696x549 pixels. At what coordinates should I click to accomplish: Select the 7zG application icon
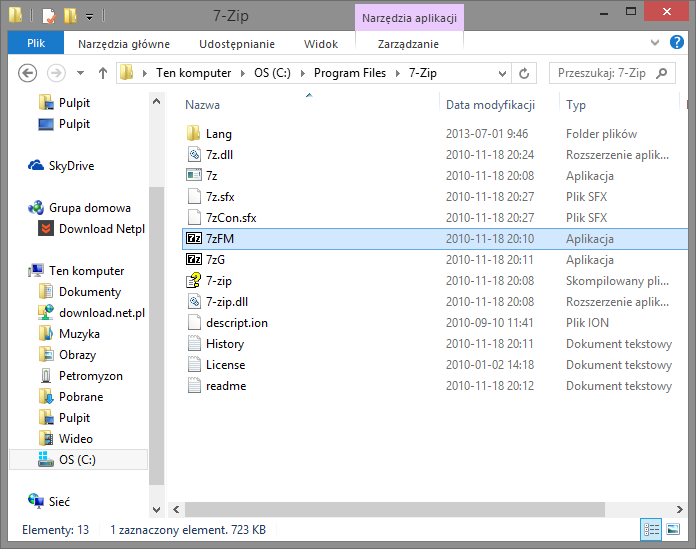pos(194,259)
